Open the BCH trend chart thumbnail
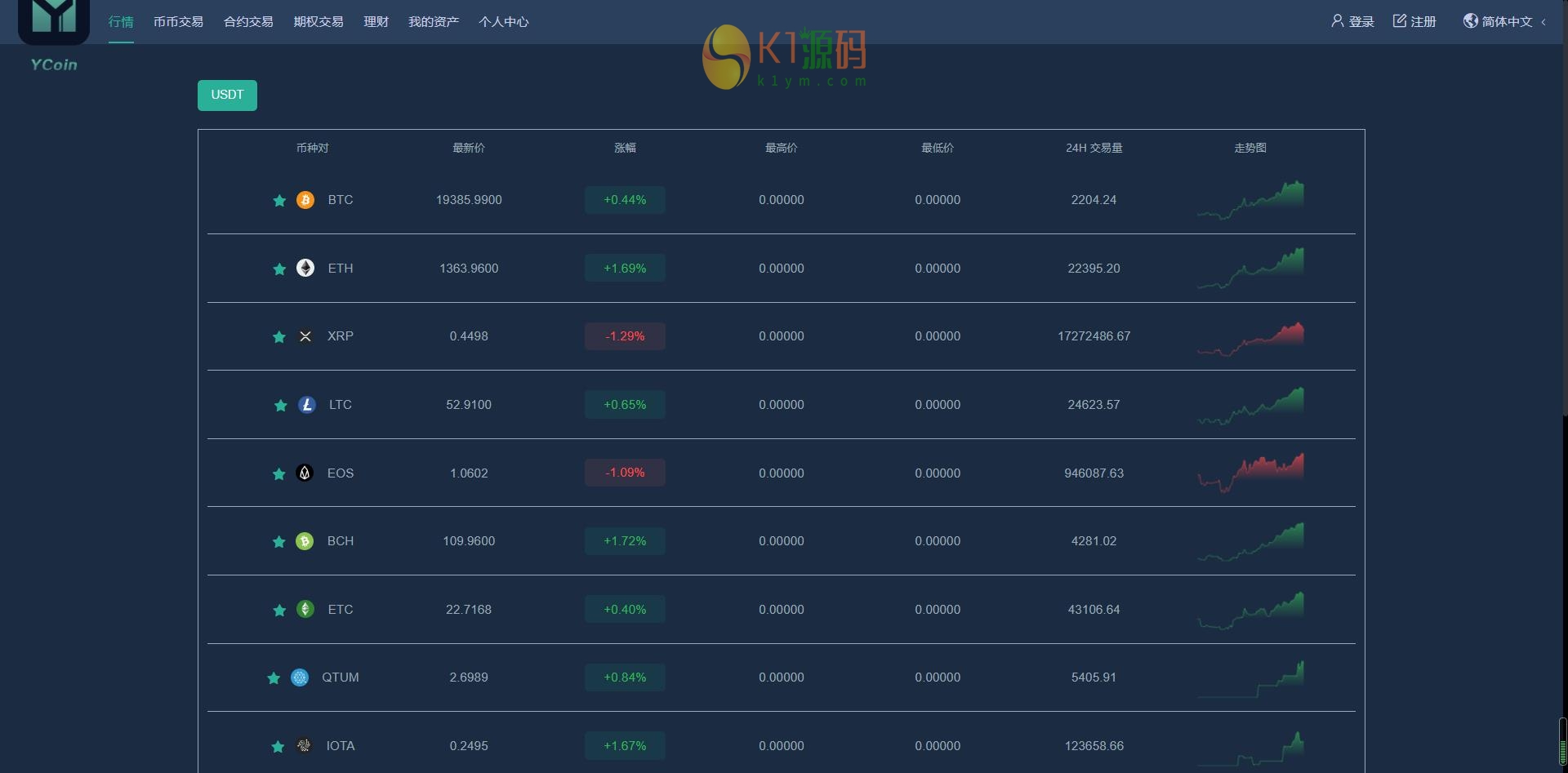Image resolution: width=1568 pixels, height=773 pixels. (x=1250, y=542)
